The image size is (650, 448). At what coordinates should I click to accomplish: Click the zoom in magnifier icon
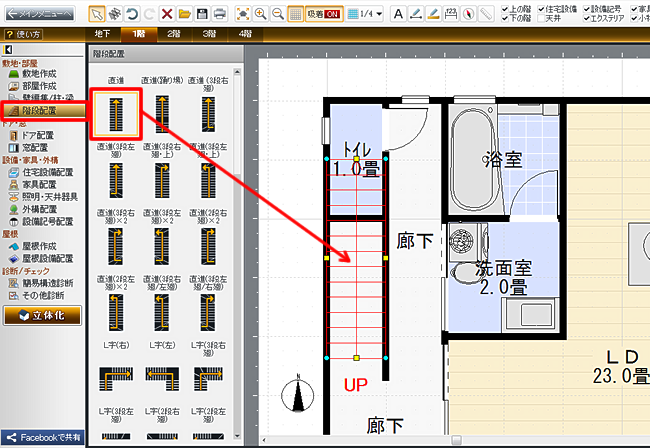point(260,14)
